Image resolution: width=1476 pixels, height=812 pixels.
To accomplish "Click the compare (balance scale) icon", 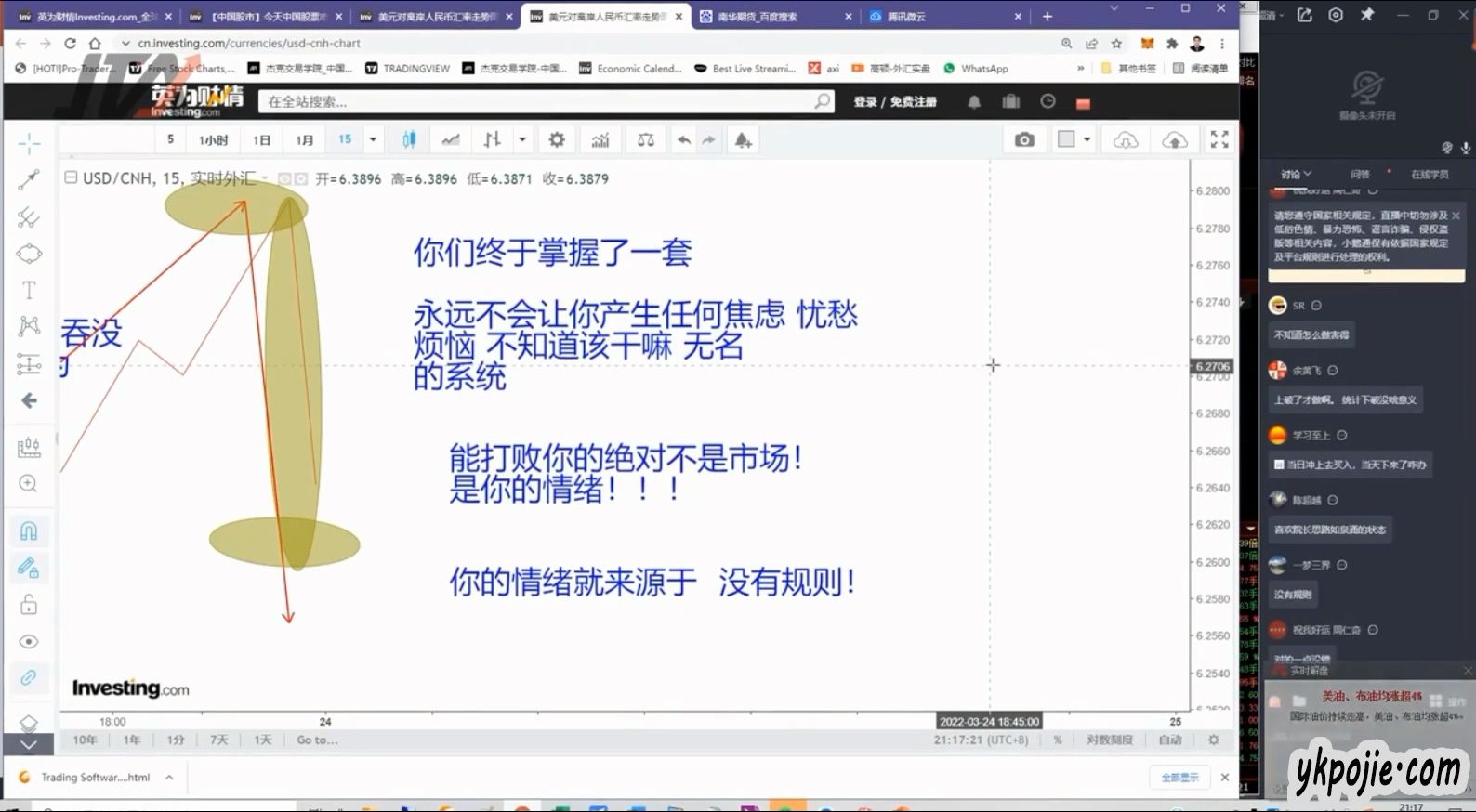I will (x=646, y=140).
